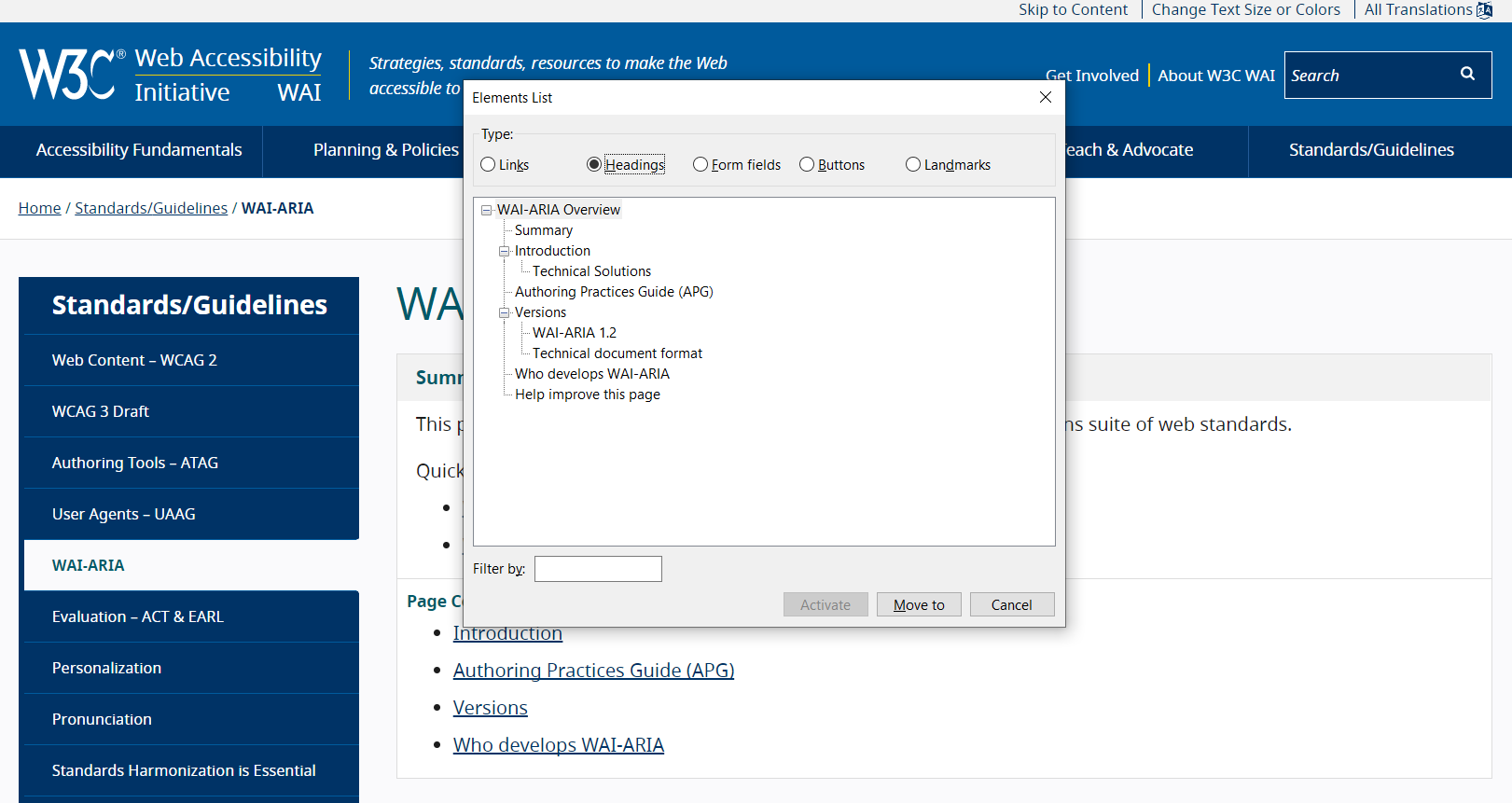Open Web Content – WCAG 2 sidebar item
The height and width of the screenshot is (803, 1512).
pos(134,360)
